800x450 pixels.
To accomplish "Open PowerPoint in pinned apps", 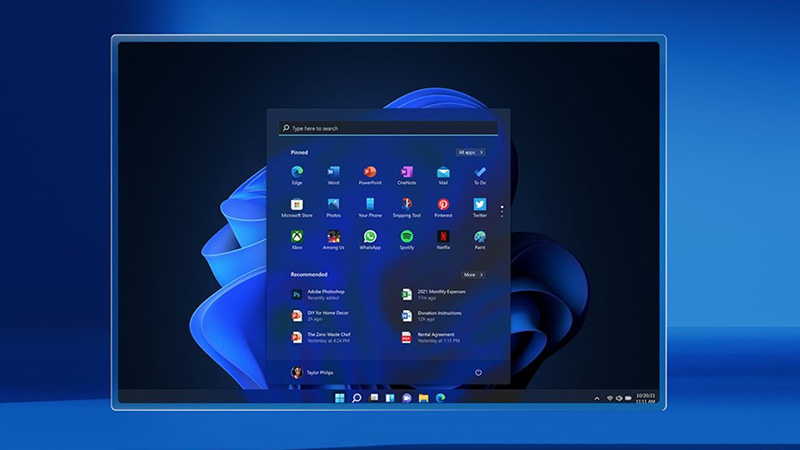I will click(370, 175).
